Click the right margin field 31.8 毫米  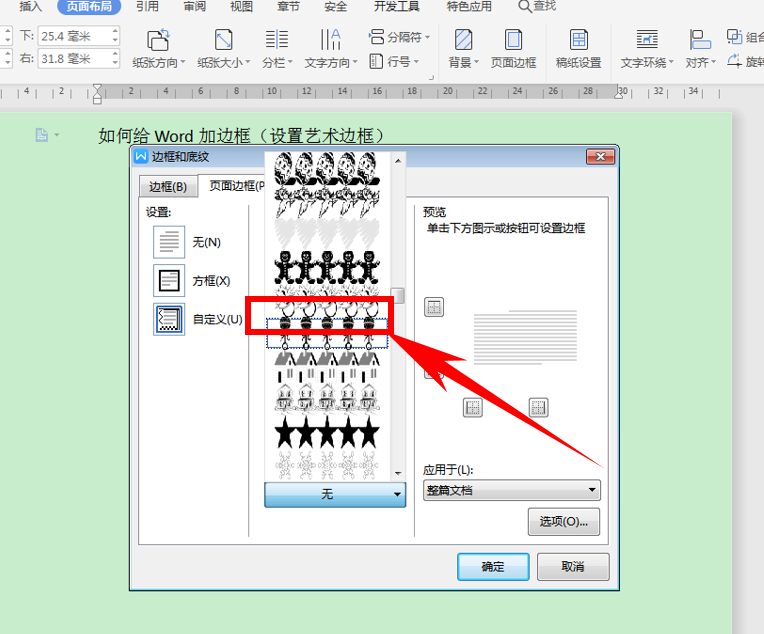[x=74, y=59]
